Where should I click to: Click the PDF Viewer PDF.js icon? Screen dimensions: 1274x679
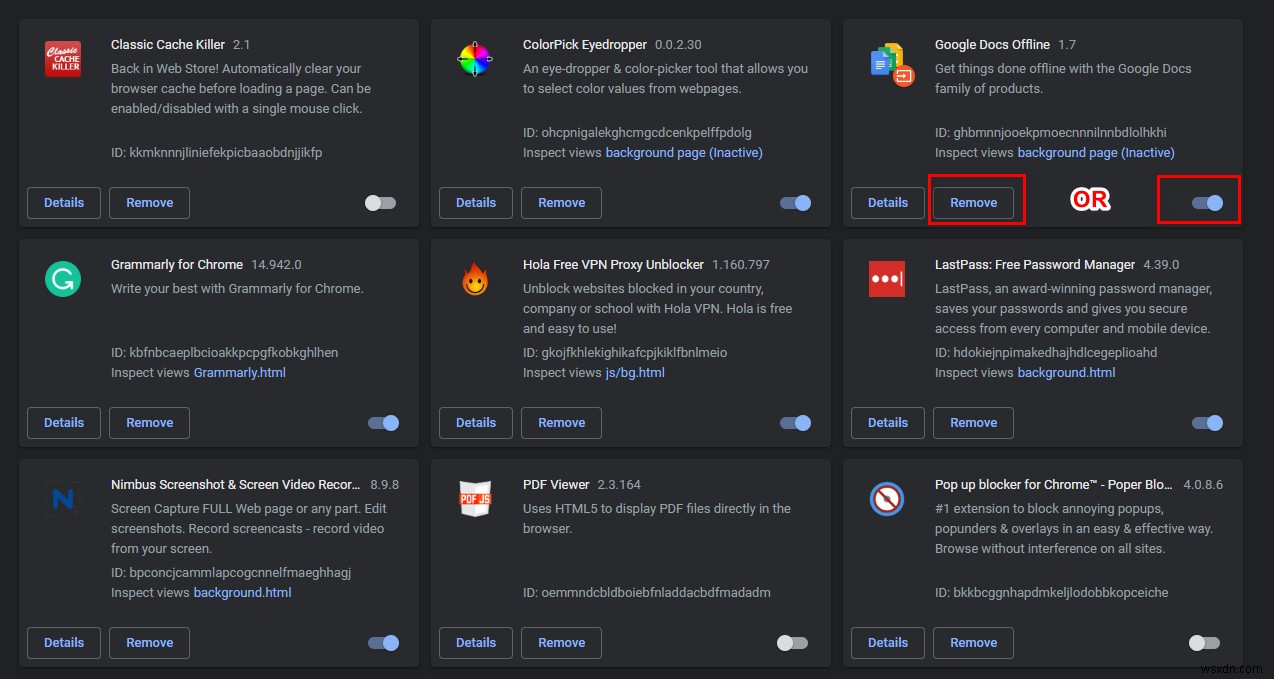click(x=474, y=498)
